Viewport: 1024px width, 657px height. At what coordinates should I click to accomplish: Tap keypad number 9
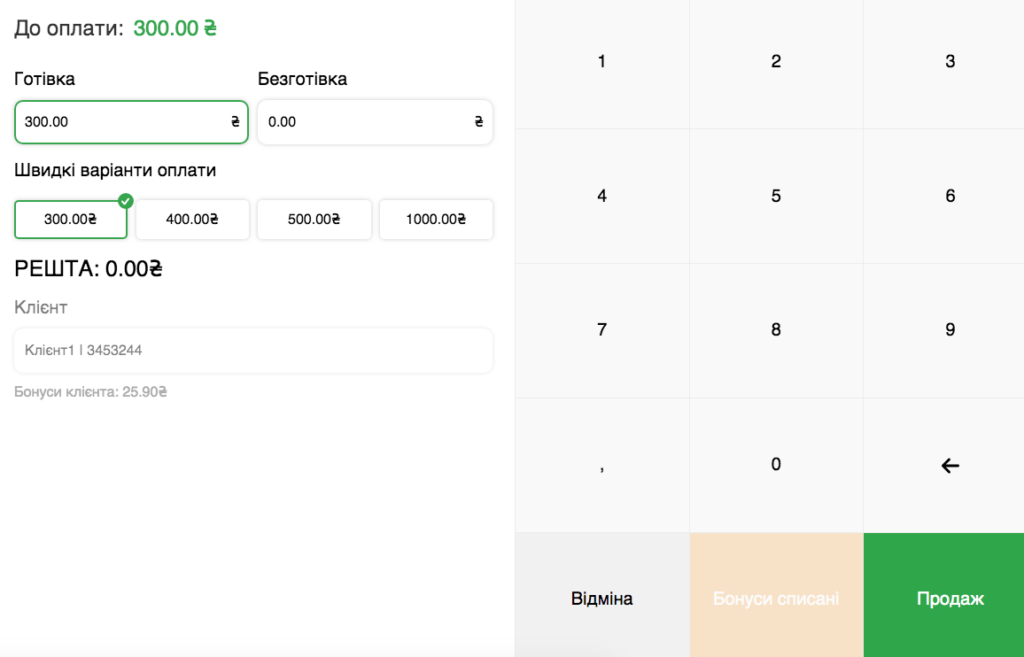(x=950, y=330)
